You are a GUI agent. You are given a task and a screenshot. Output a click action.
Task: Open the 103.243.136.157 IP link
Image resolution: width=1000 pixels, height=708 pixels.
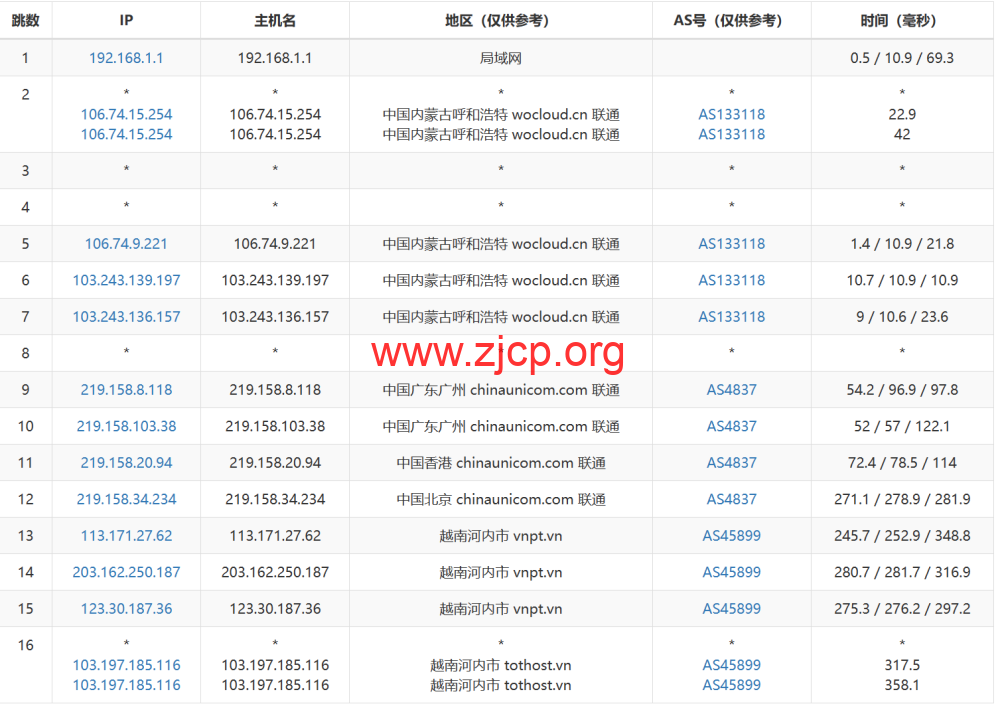(x=126, y=316)
